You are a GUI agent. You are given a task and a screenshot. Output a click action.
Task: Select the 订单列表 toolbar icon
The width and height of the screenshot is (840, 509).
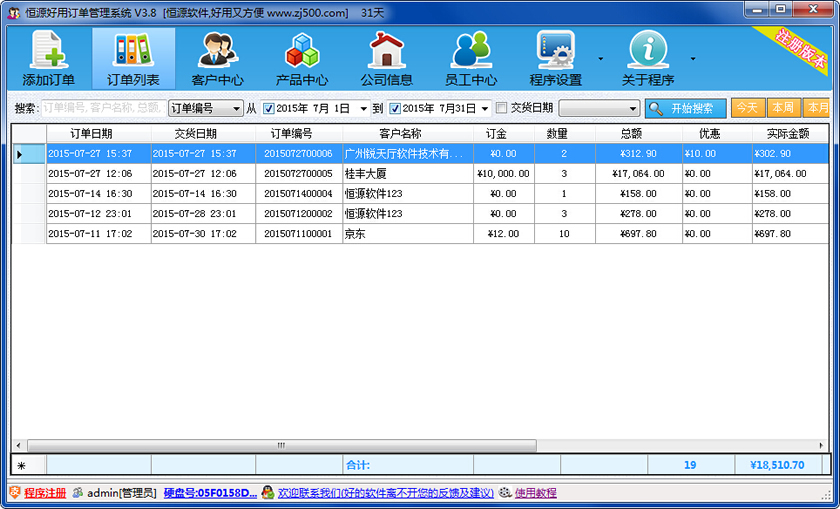(x=133, y=58)
